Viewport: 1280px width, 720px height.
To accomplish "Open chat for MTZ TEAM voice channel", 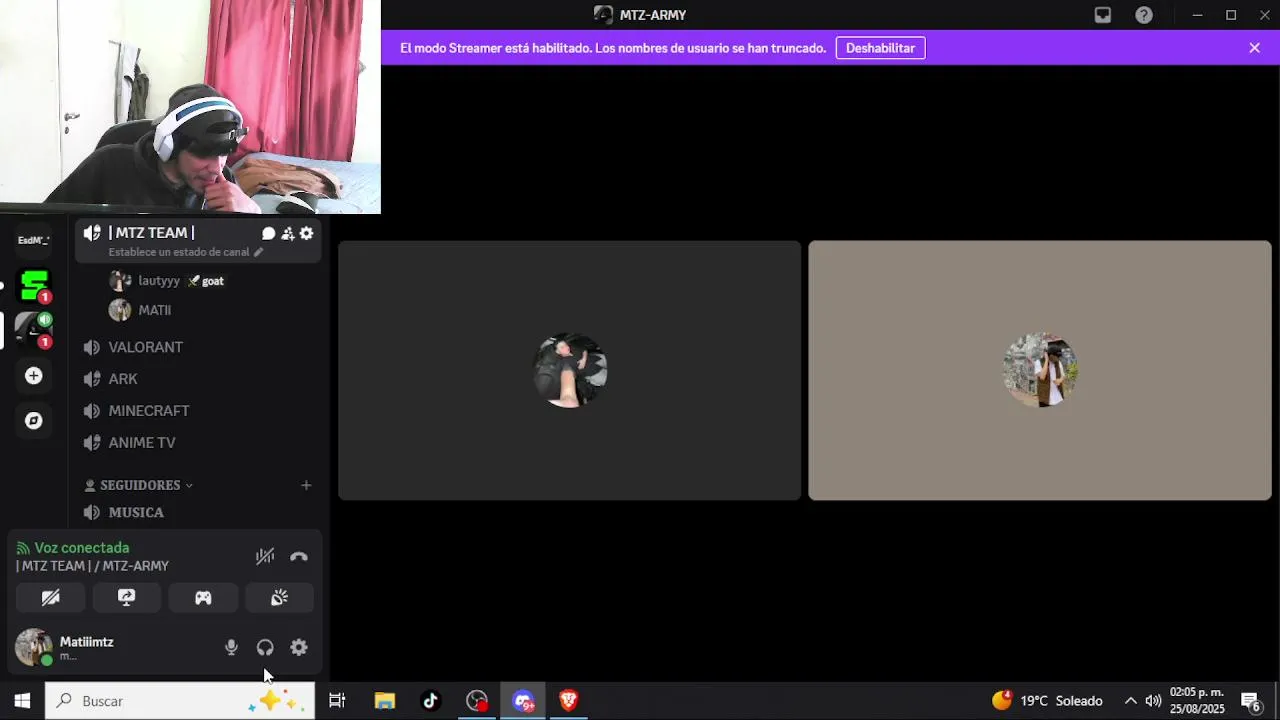I will (268, 233).
